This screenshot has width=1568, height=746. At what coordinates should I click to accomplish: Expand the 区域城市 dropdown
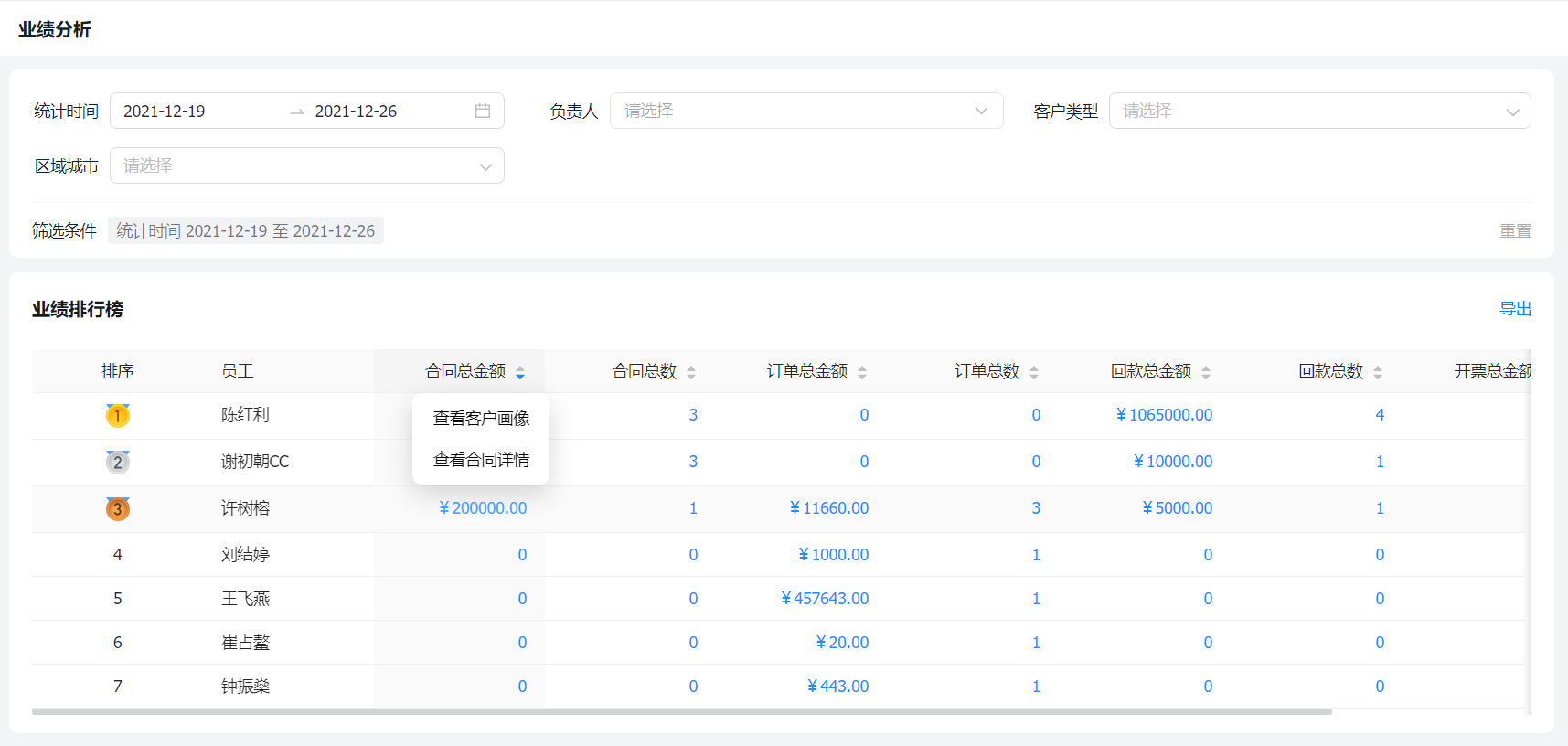click(x=306, y=165)
